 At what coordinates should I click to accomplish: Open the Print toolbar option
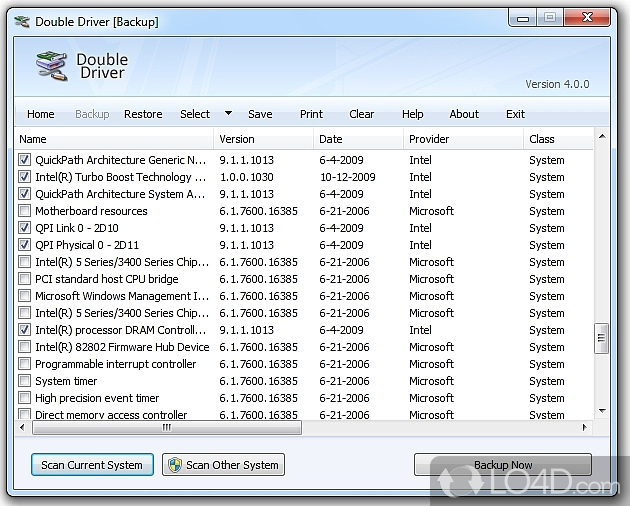pos(311,114)
